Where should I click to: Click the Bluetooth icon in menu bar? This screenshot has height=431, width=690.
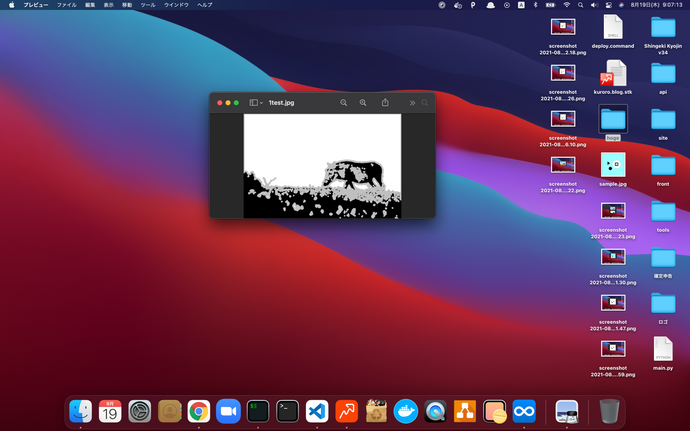click(536, 5)
